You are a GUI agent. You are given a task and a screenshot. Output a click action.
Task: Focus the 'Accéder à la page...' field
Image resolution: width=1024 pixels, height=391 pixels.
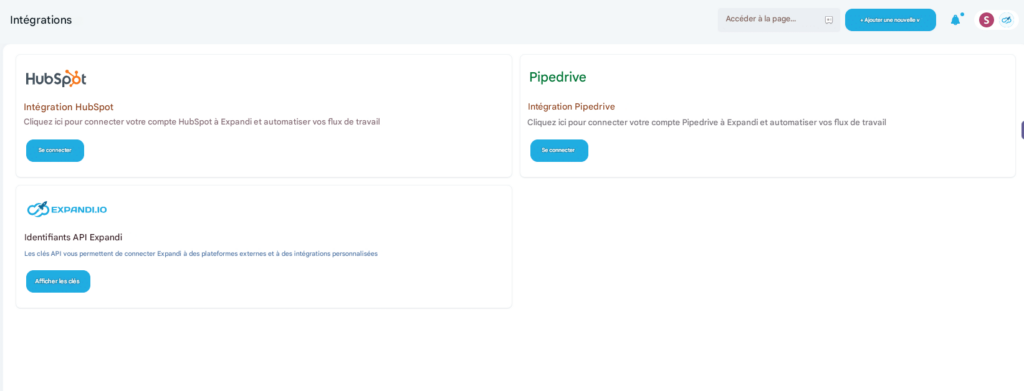pos(778,20)
